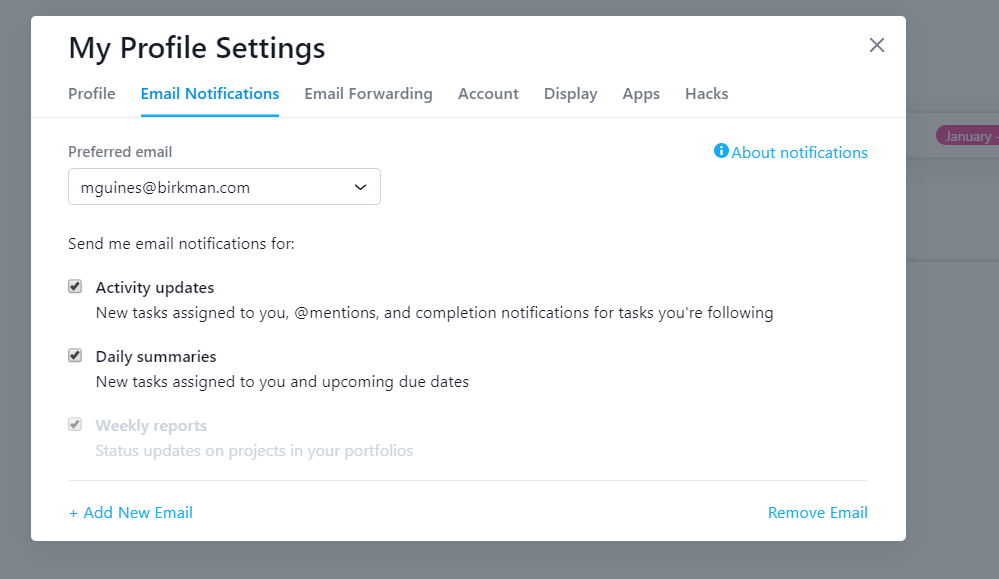The width and height of the screenshot is (999, 579).
Task: Uncheck the Activity updates checkbox
Action: [x=75, y=287]
